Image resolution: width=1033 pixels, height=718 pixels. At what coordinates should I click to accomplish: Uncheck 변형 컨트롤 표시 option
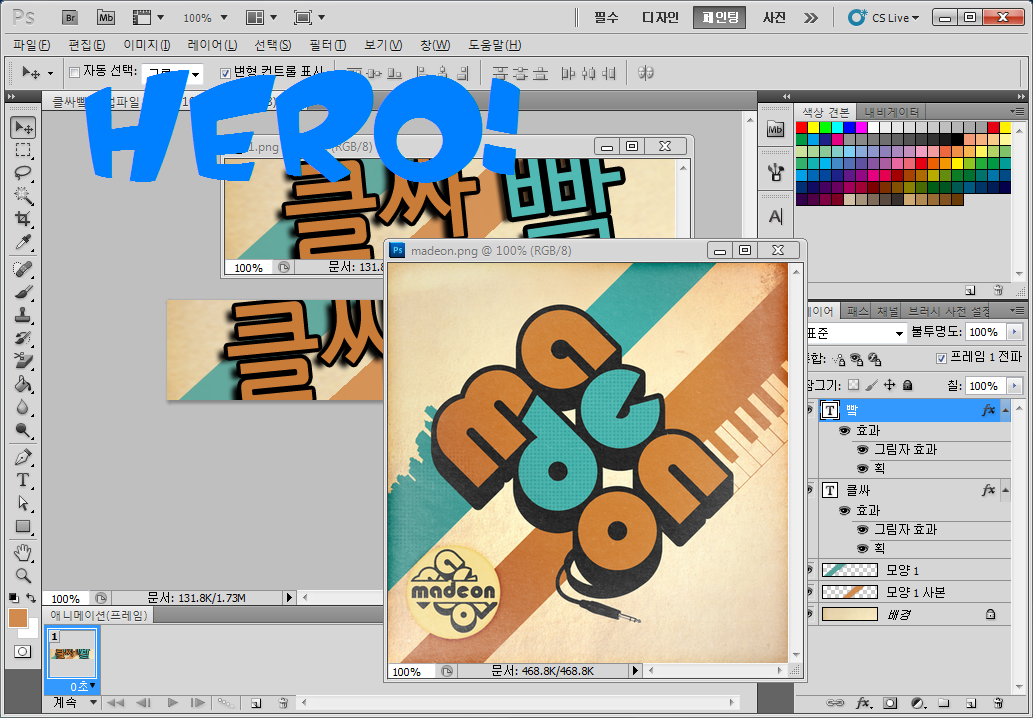[225, 72]
